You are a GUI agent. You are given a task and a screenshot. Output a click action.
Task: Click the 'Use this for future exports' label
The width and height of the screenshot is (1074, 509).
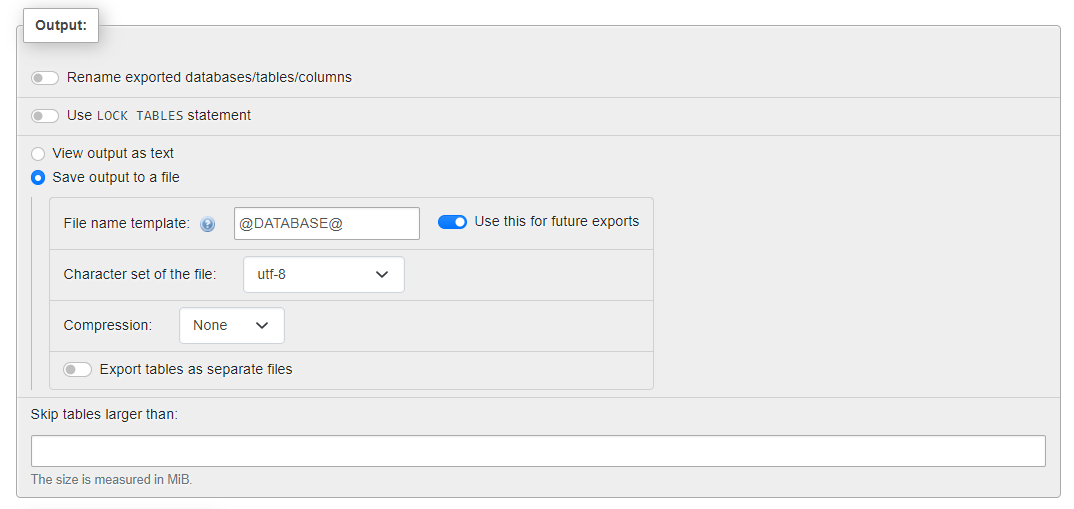tap(557, 222)
